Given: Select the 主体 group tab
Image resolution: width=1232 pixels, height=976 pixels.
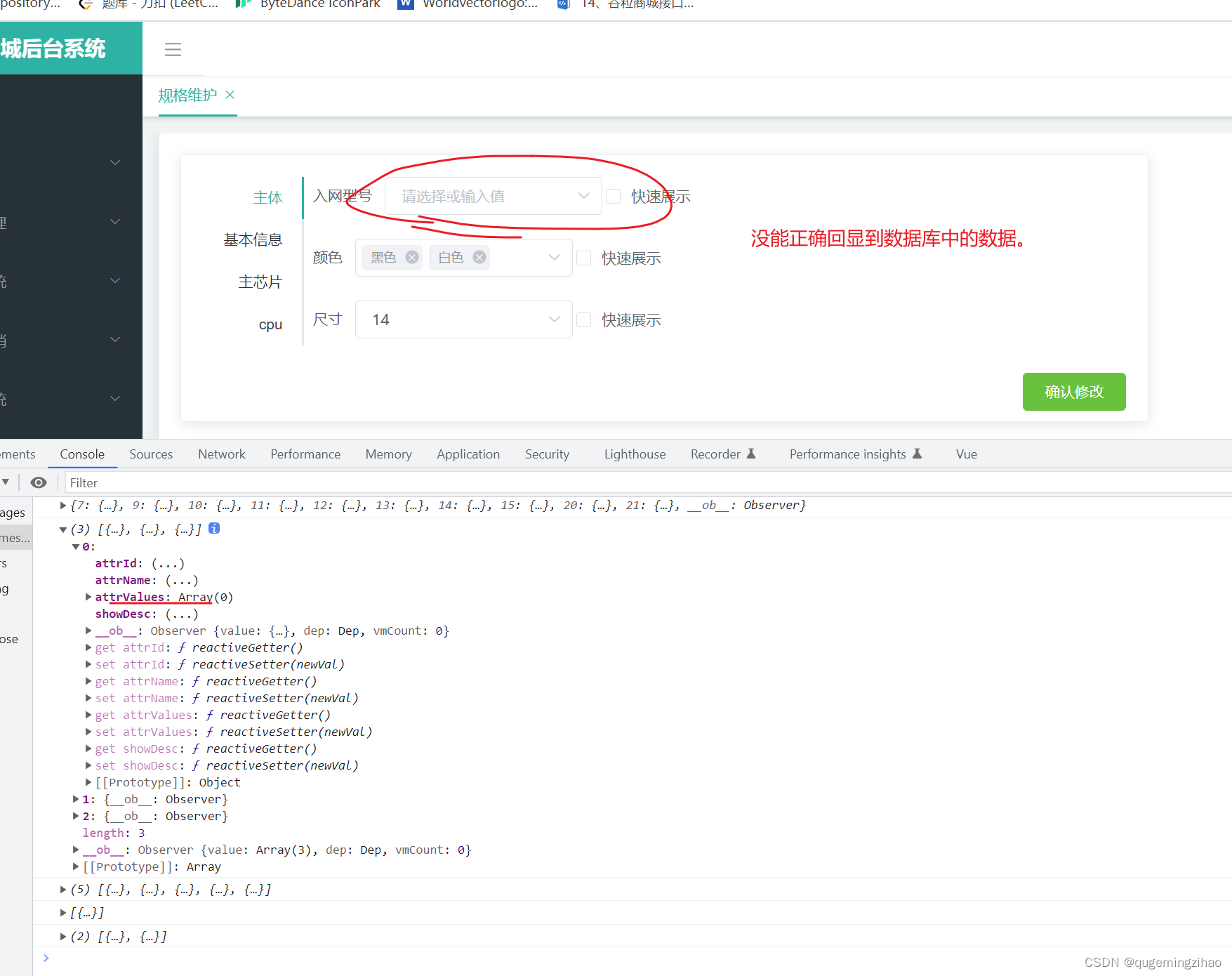Looking at the screenshot, I should click(x=267, y=198).
